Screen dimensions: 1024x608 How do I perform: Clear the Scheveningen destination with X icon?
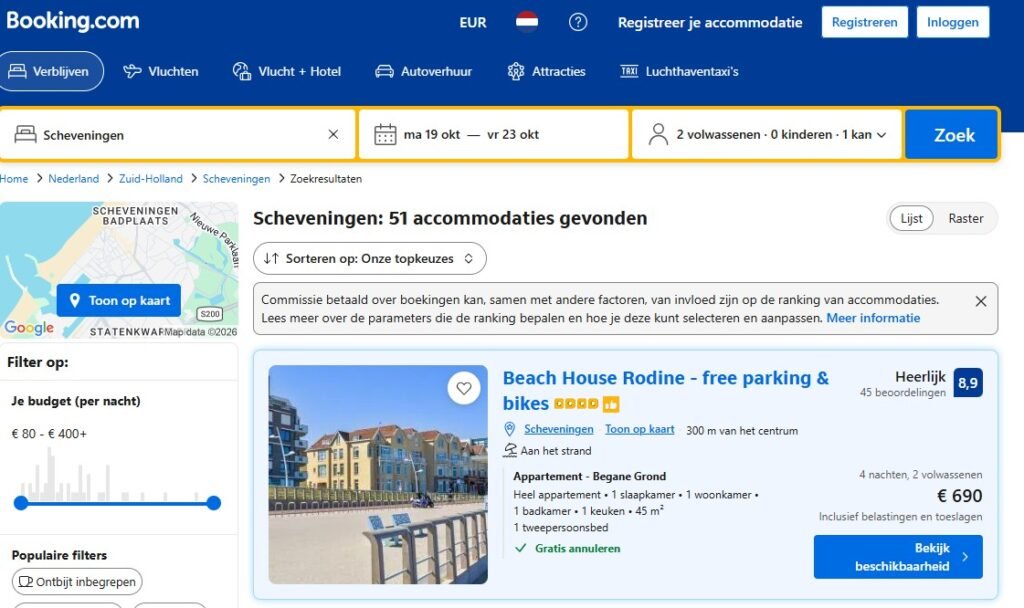pyautogui.click(x=333, y=134)
